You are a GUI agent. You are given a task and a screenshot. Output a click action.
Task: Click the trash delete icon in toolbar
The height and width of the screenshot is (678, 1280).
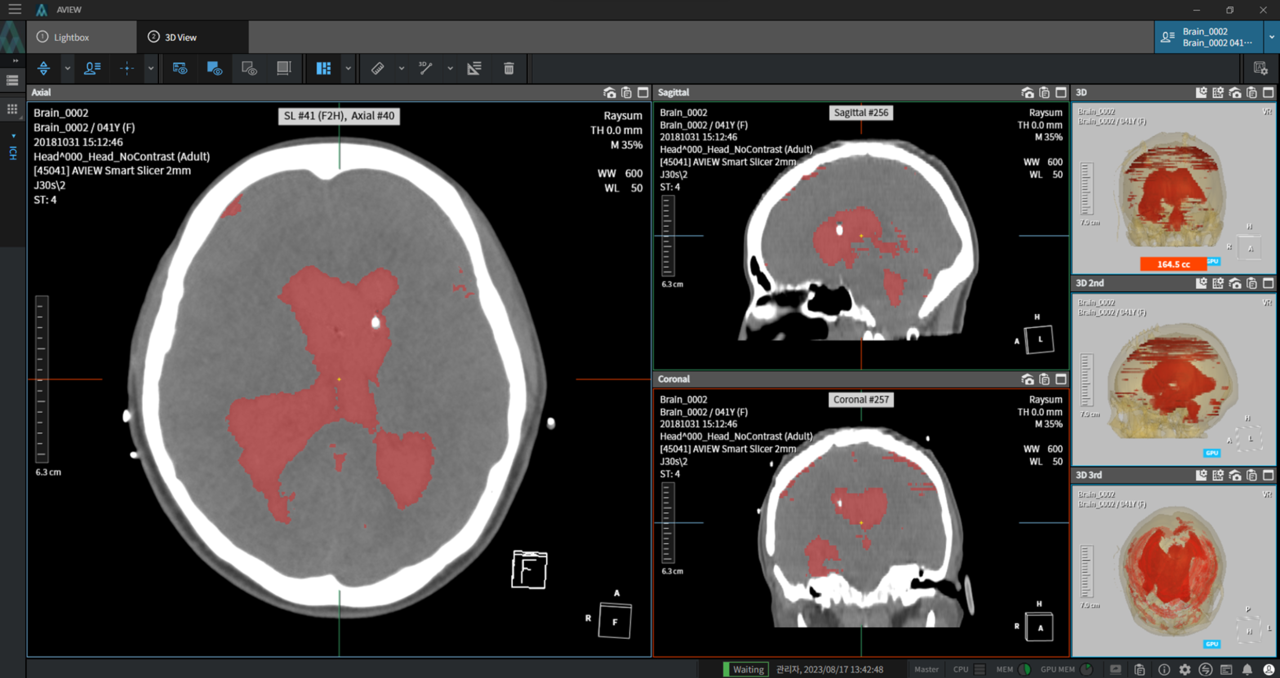coord(509,68)
